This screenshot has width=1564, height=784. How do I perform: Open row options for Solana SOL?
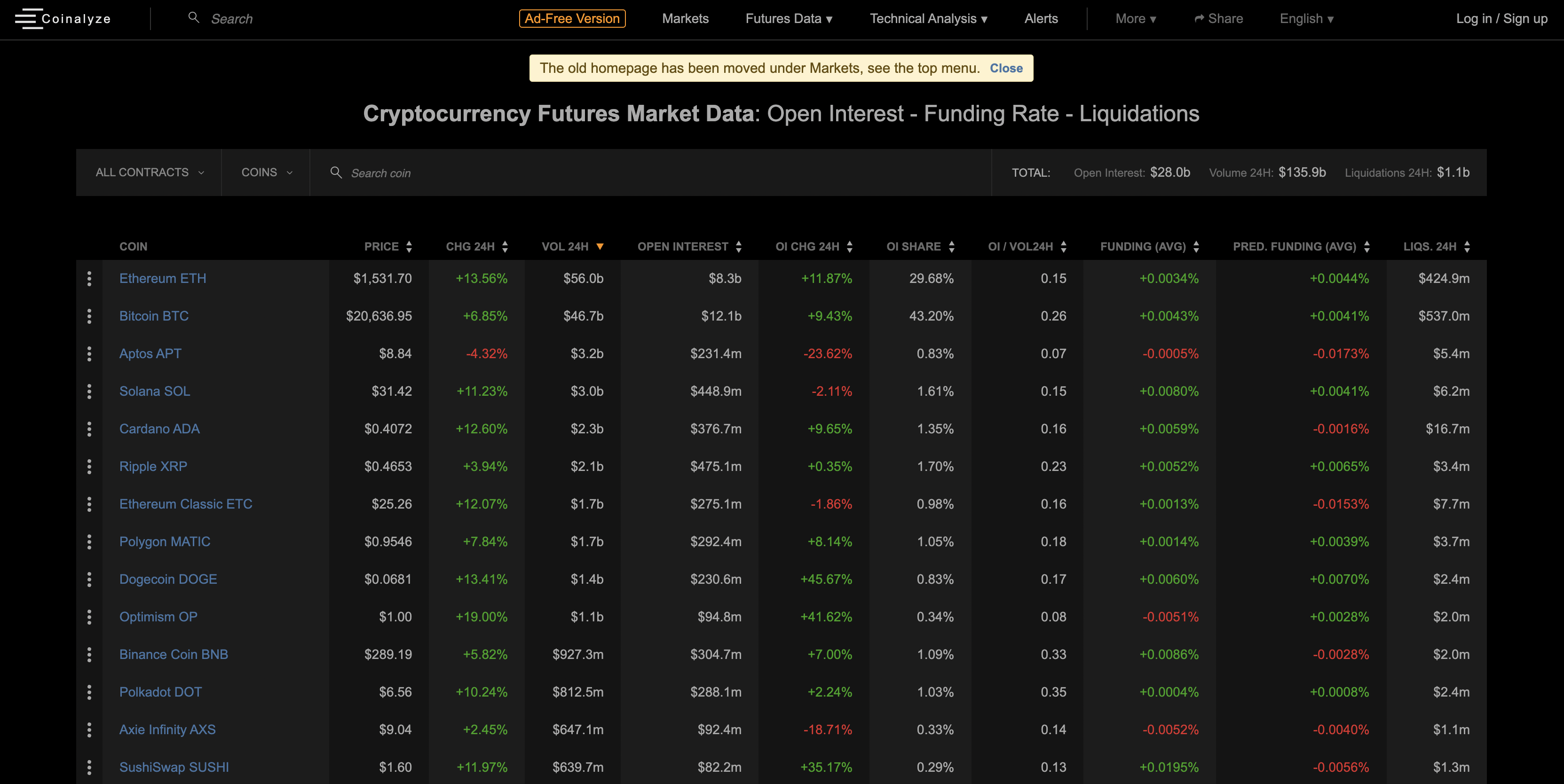[x=89, y=392]
